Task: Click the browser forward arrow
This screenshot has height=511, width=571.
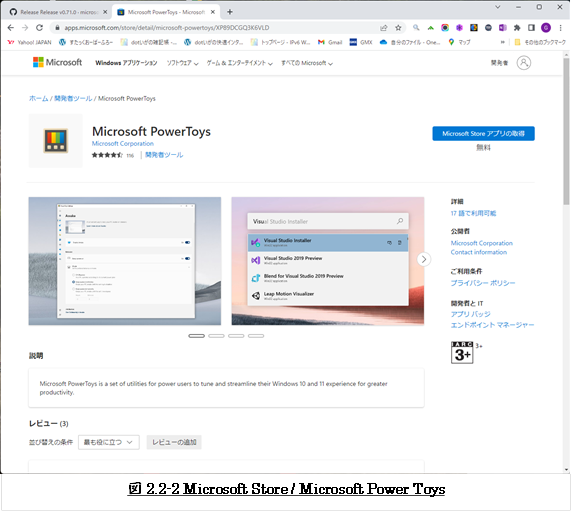Action: [25, 28]
